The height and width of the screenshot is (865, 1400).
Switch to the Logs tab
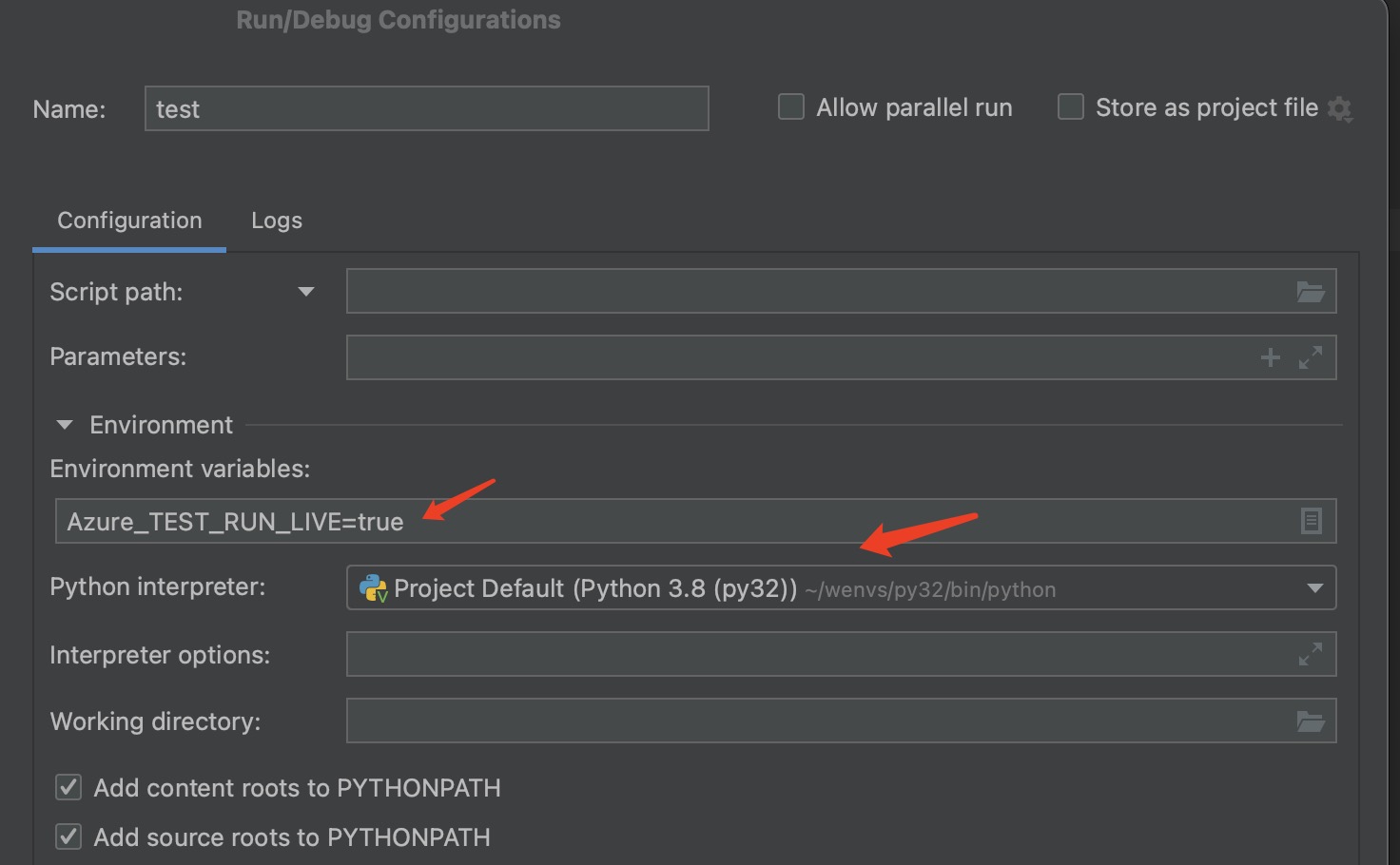(x=277, y=221)
